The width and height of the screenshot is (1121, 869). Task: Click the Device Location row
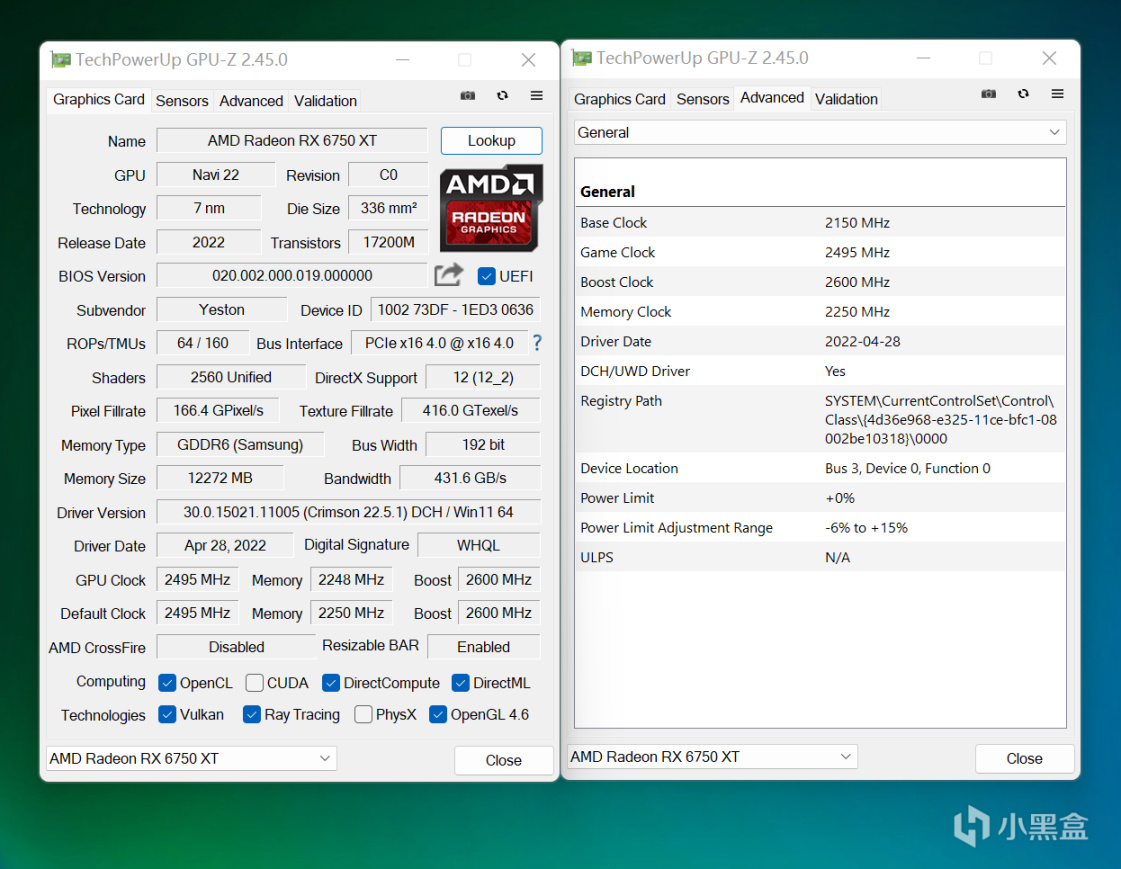(x=820, y=468)
